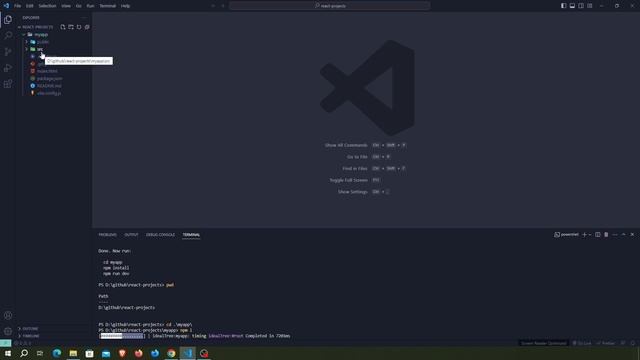
Task: Click the command center search box
Action: click(x=330, y=6)
